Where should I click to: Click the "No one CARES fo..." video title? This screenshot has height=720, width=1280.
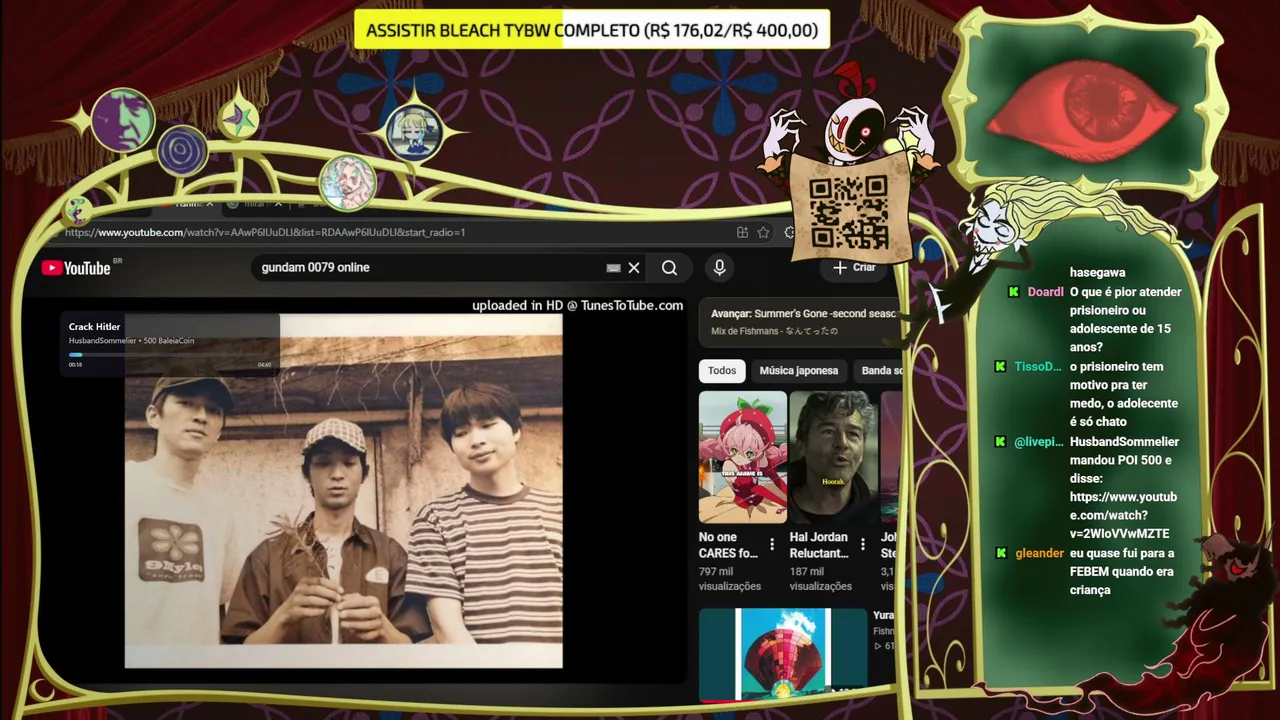pyautogui.click(x=729, y=545)
